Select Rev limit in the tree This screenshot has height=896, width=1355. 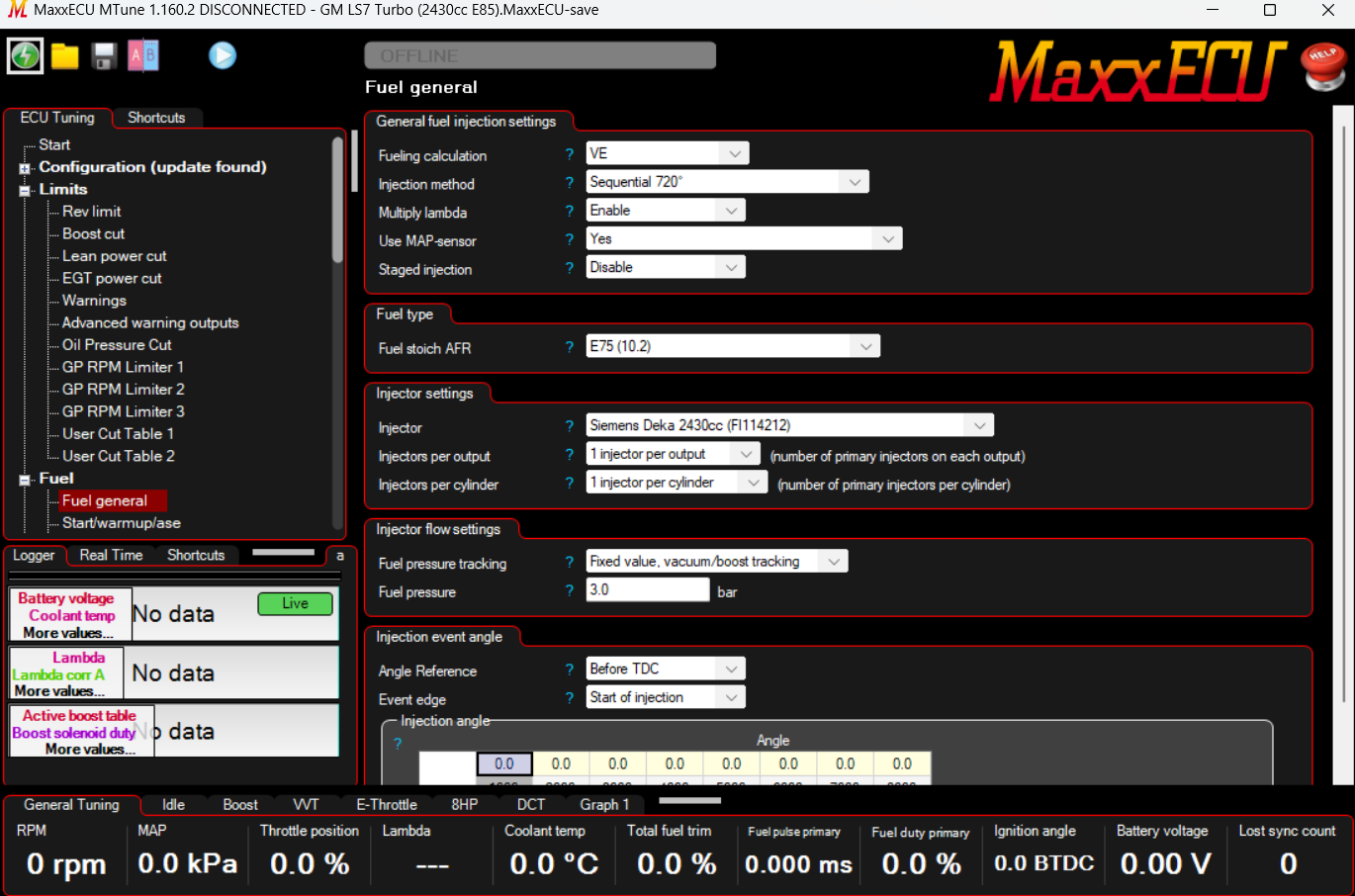[92, 212]
